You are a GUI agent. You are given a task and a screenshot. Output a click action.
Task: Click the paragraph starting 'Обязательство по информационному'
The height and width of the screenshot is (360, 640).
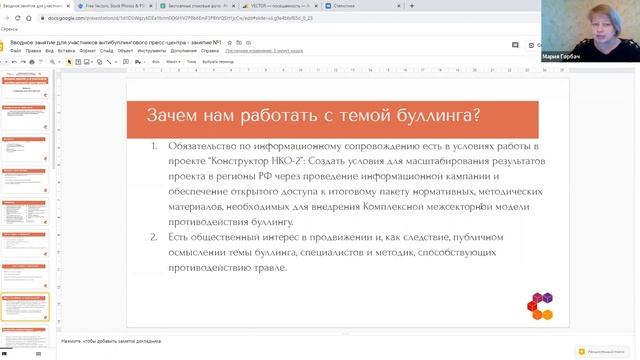point(357,184)
